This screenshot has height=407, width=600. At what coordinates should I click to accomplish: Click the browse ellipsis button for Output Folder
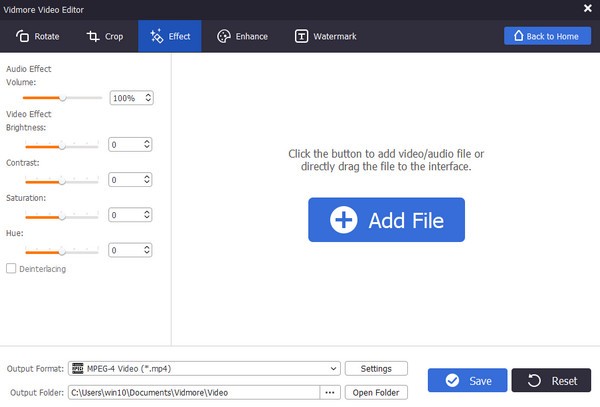point(330,392)
